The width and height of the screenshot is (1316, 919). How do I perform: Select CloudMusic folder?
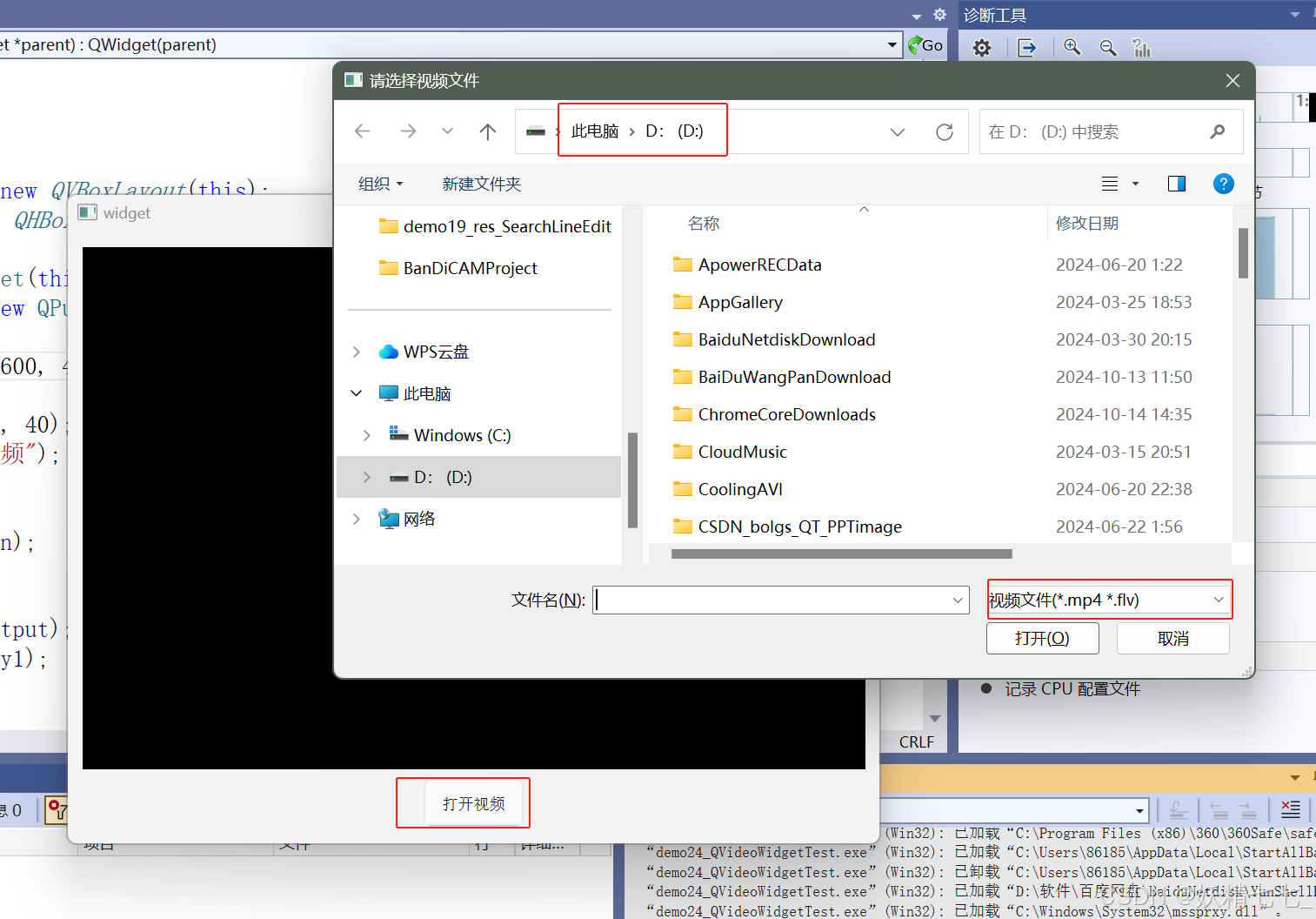[x=730, y=452]
